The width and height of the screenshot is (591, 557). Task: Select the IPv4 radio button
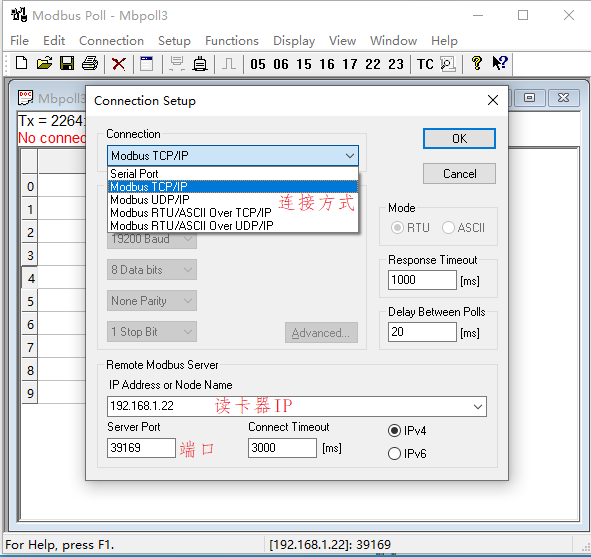click(394, 430)
